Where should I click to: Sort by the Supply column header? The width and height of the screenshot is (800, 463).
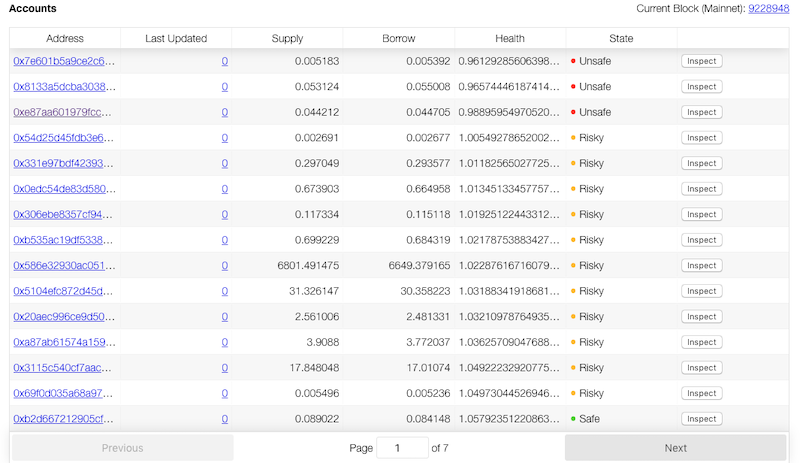287,38
